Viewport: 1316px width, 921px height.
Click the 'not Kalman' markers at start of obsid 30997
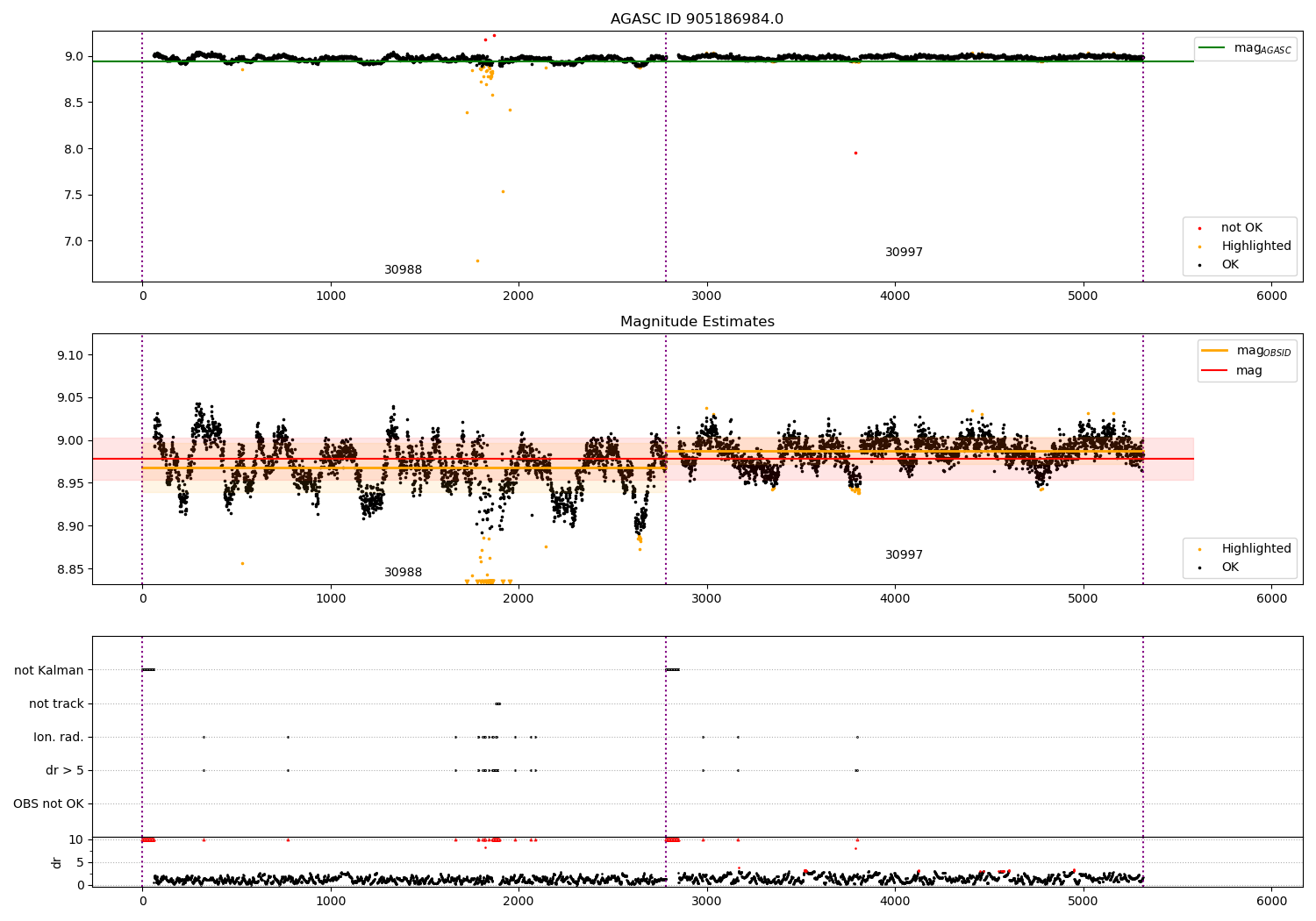coord(672,670)
